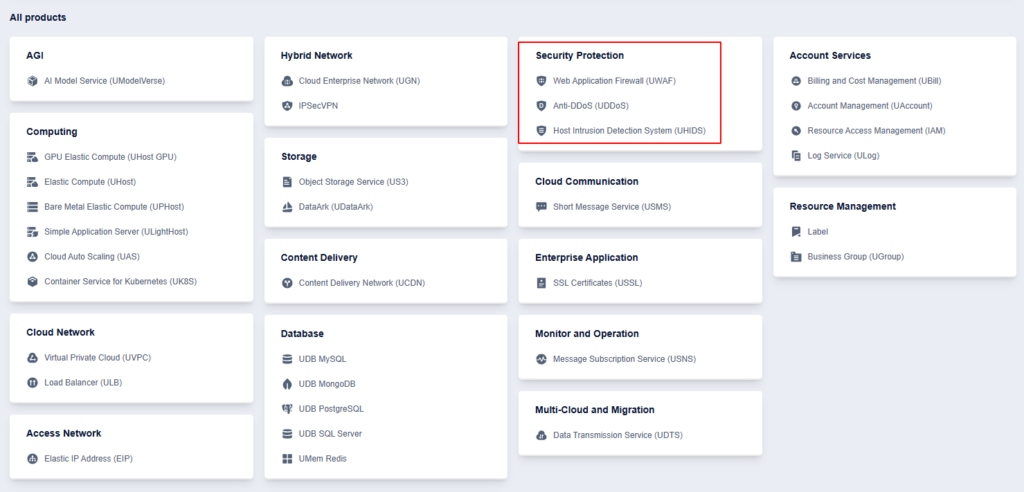Click the Load Balancer icon
1024x492 pixels.
click(32, 383)
